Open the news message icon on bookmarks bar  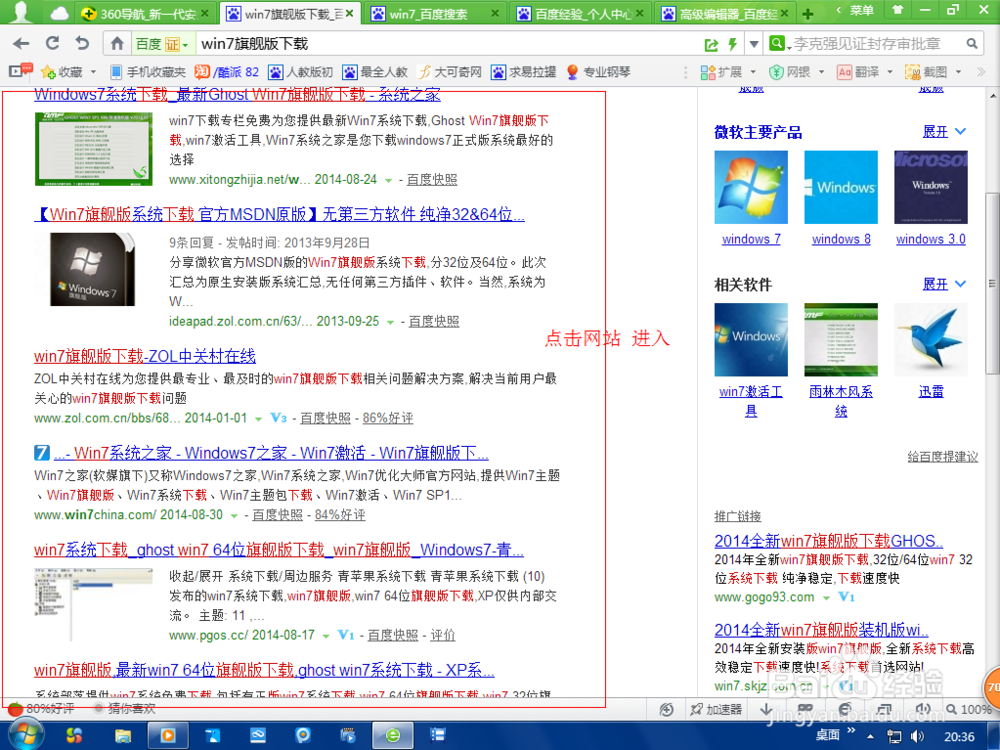[x=21, y=70]
